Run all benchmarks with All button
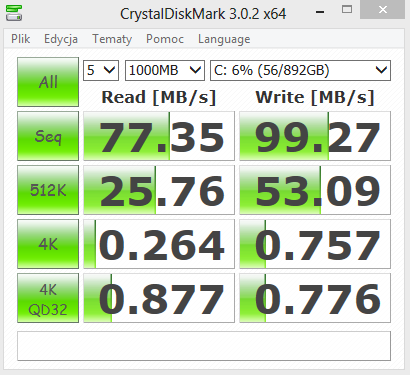This screenshot has width=410, height=375. (48, 82)
